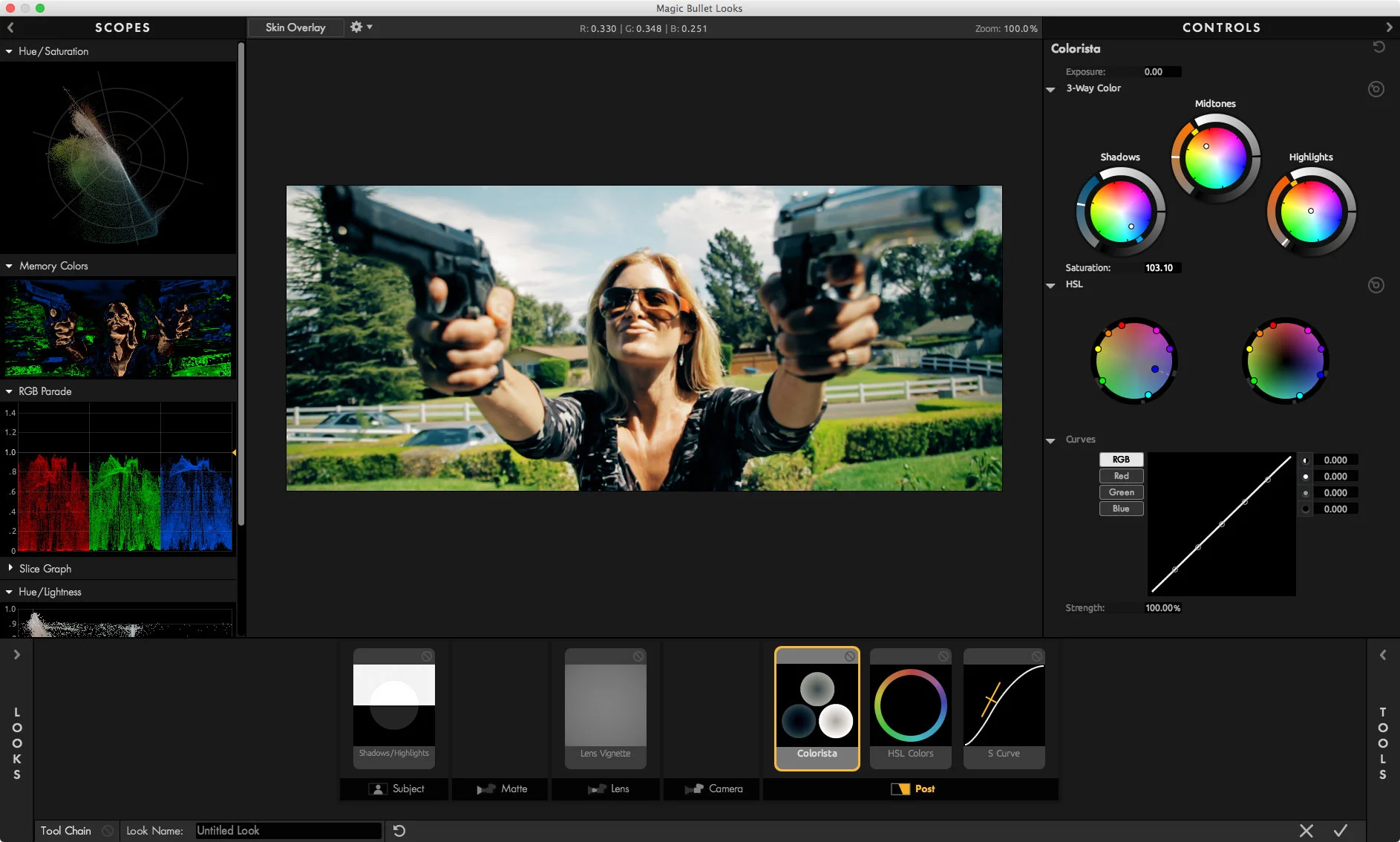Disable the Colorista tool via its bypass icon

[849, 656]
